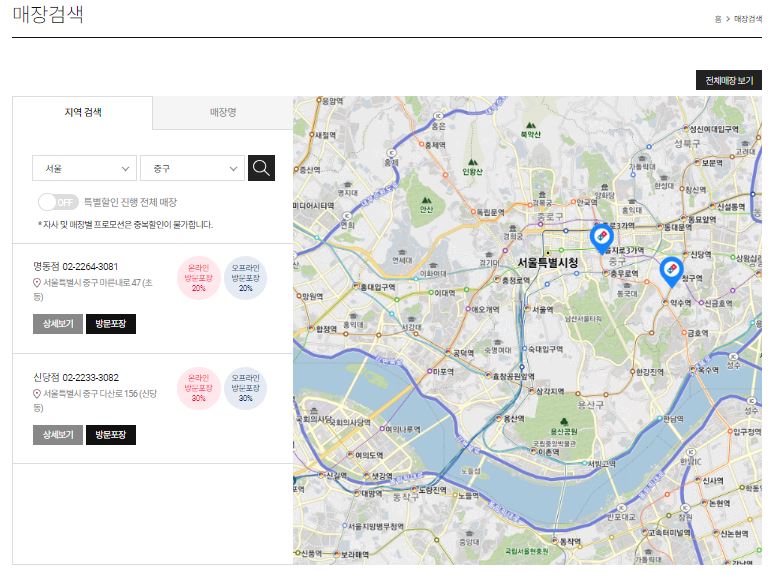Click 홍대입구역 station on map
The height and width of the screenshot is (573, 781).
374,287
